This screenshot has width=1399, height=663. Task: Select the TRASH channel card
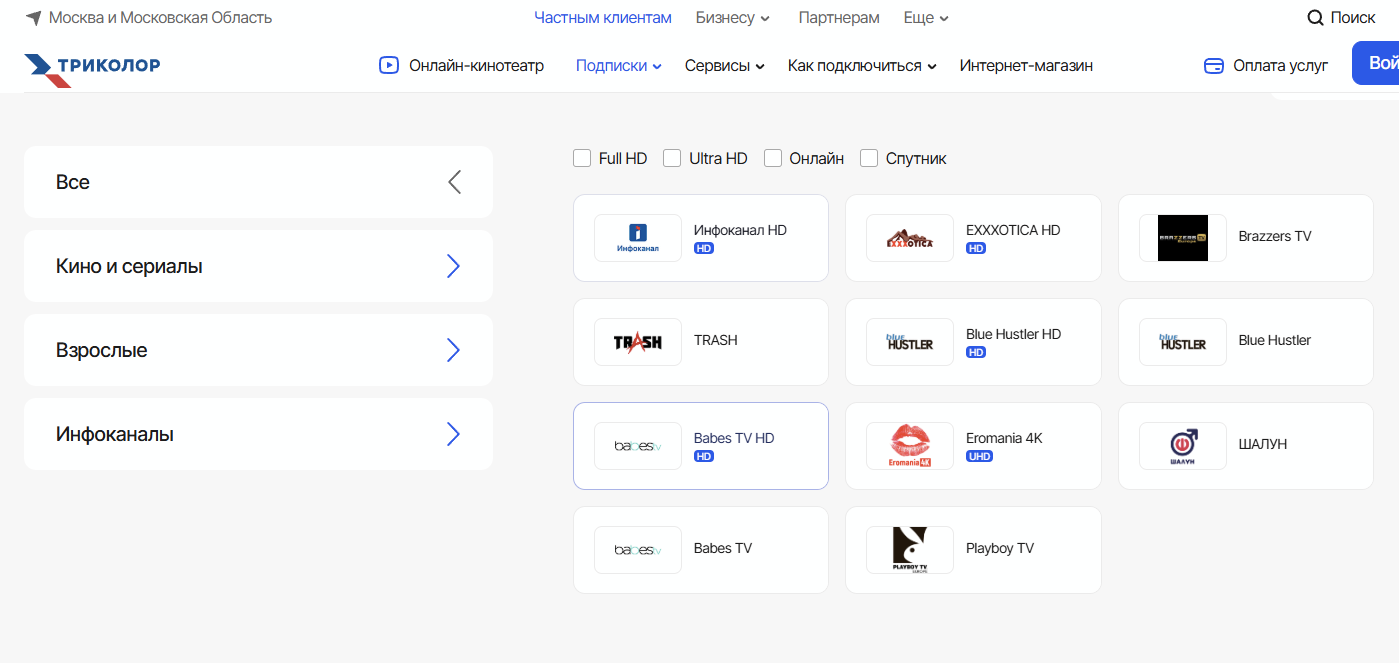tap(700, 342)
